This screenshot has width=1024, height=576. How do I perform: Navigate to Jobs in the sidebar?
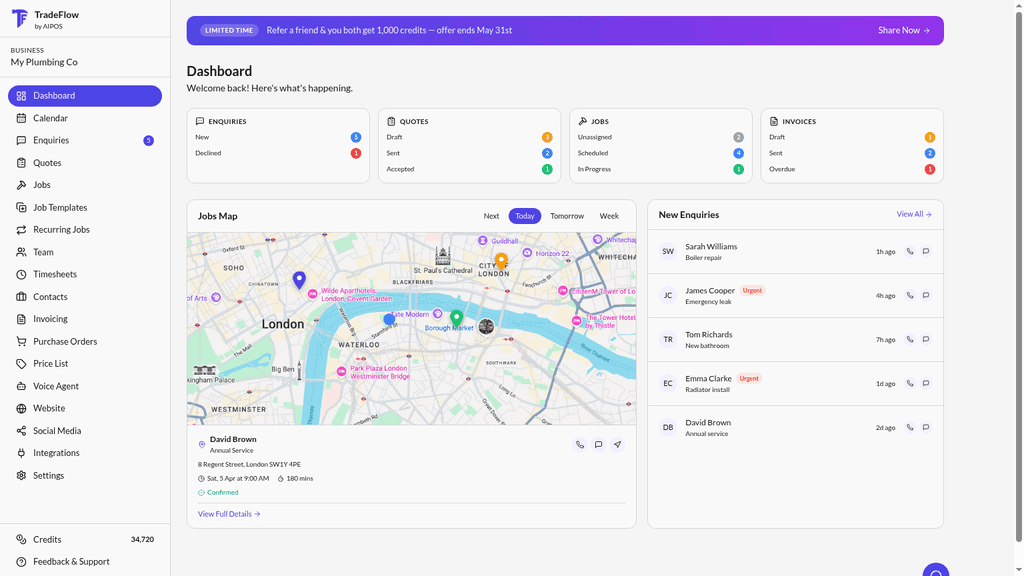pos(85,185)
